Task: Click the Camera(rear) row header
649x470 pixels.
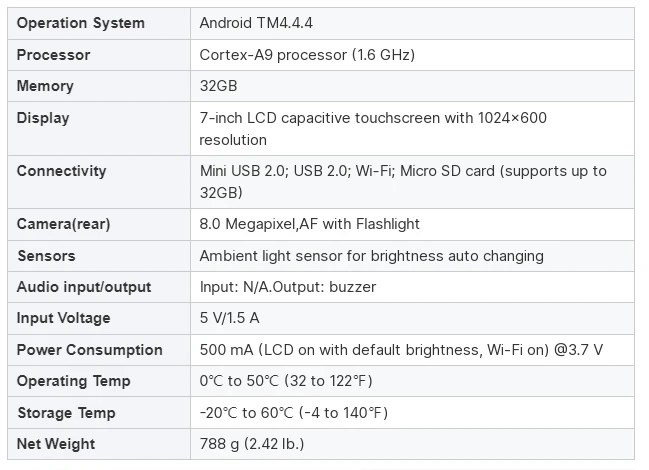Action: [63, 224]
